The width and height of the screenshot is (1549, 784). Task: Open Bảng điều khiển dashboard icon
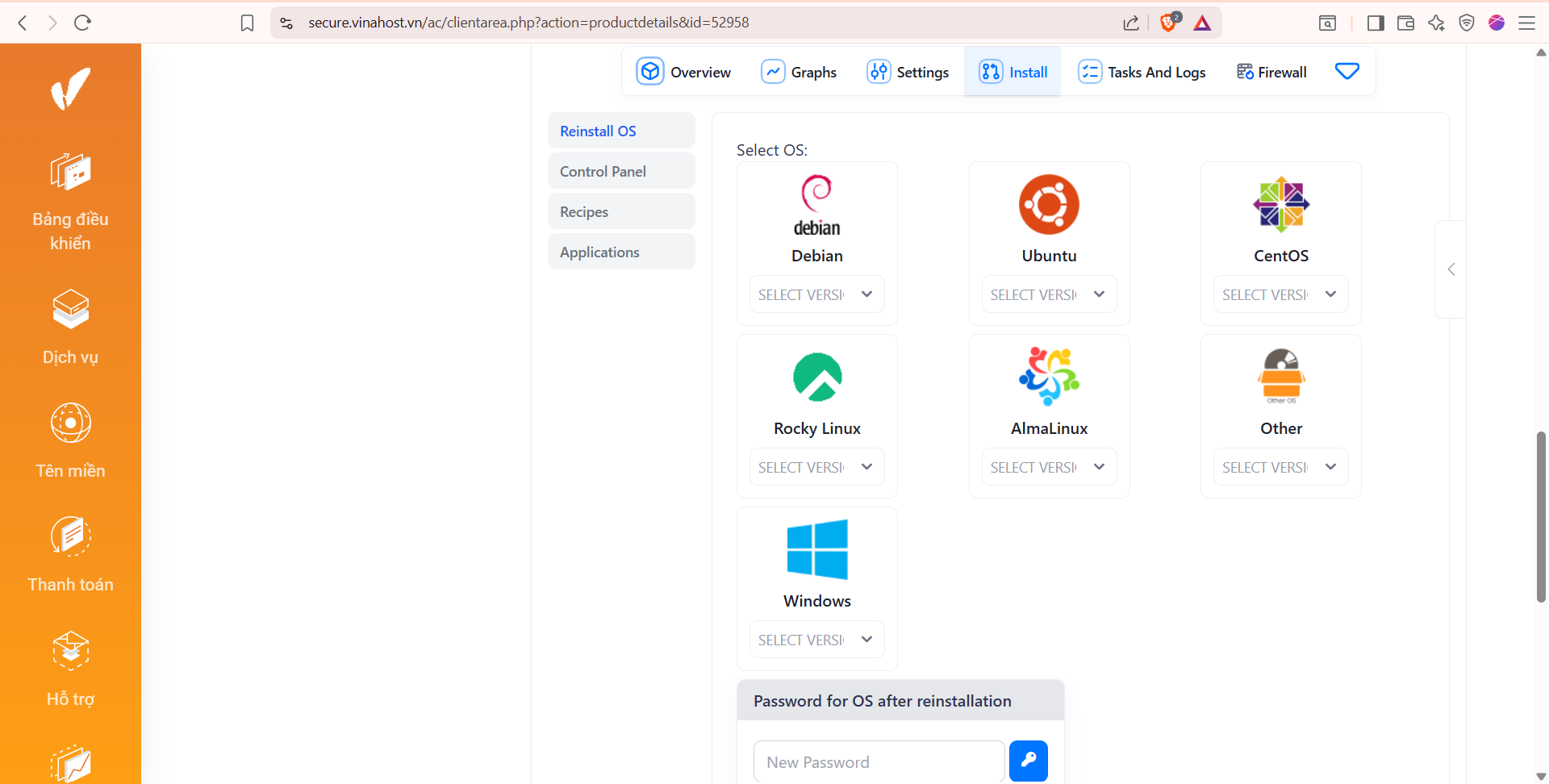tap(70, 171)
